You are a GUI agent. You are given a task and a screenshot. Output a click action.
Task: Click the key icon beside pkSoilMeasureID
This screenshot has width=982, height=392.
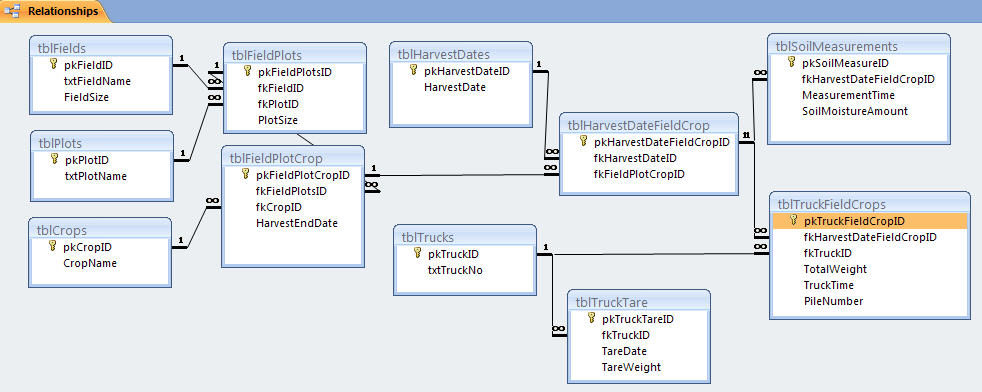tap(792, 63)
